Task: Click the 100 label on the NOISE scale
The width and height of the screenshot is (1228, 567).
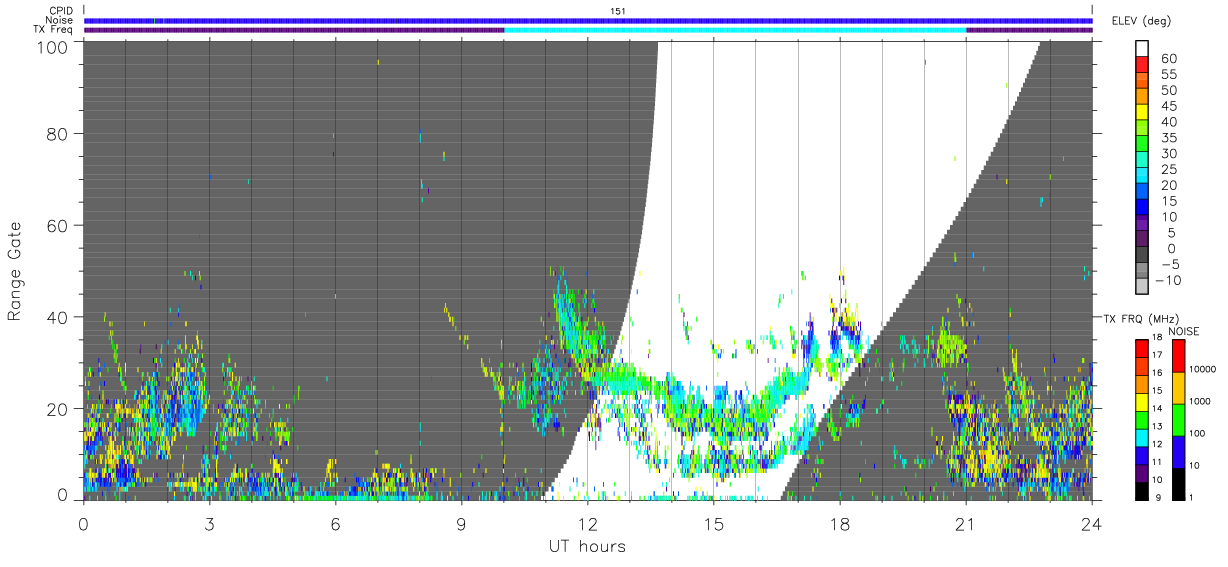Action: click(x=1196, y=434)
